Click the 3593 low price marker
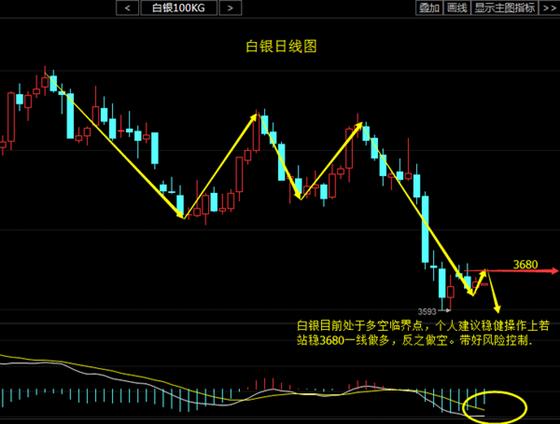Viewport: 560px width, 424px height. 427,312
